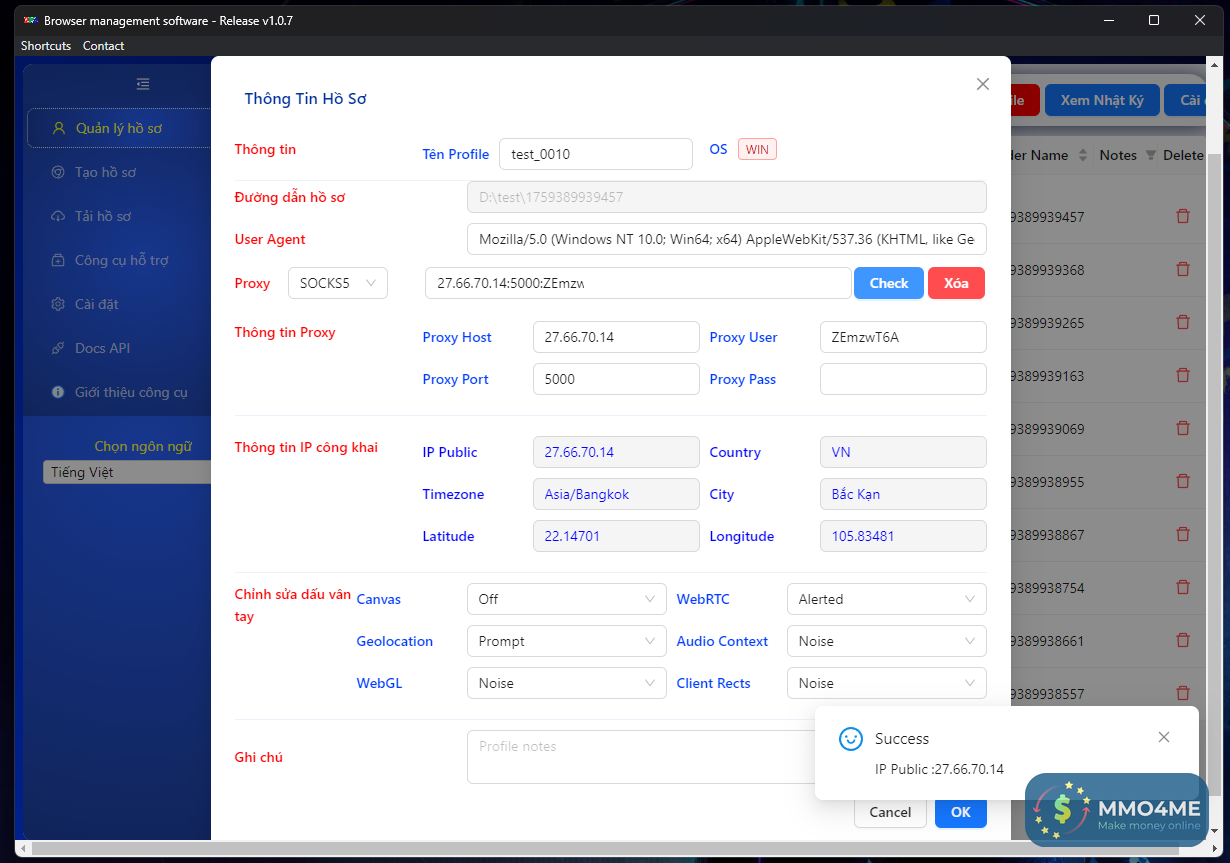The height and width of the screenshot is (863, 1230).
Task: Open the Contact menu
Action: pos(104,46)
